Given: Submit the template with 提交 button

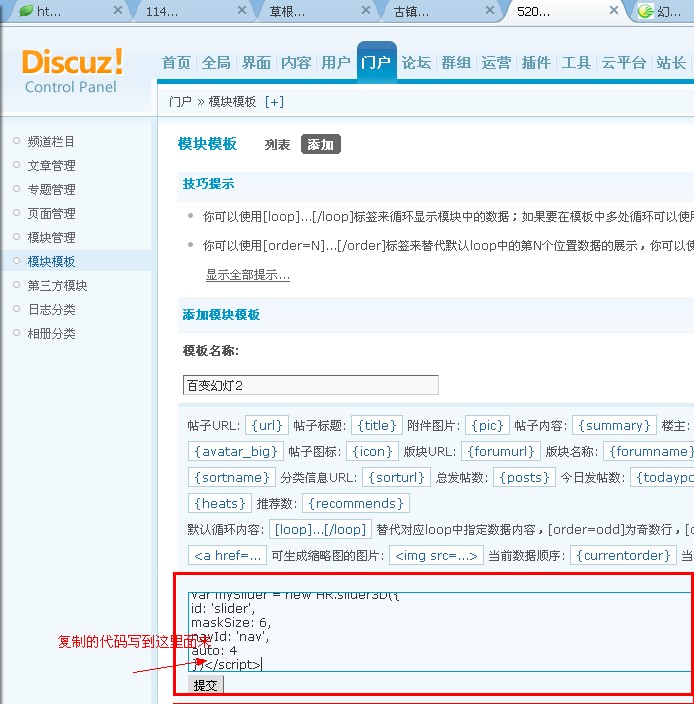Looking at the screenshot, I should pyautogui.click(x=206, y=685).
